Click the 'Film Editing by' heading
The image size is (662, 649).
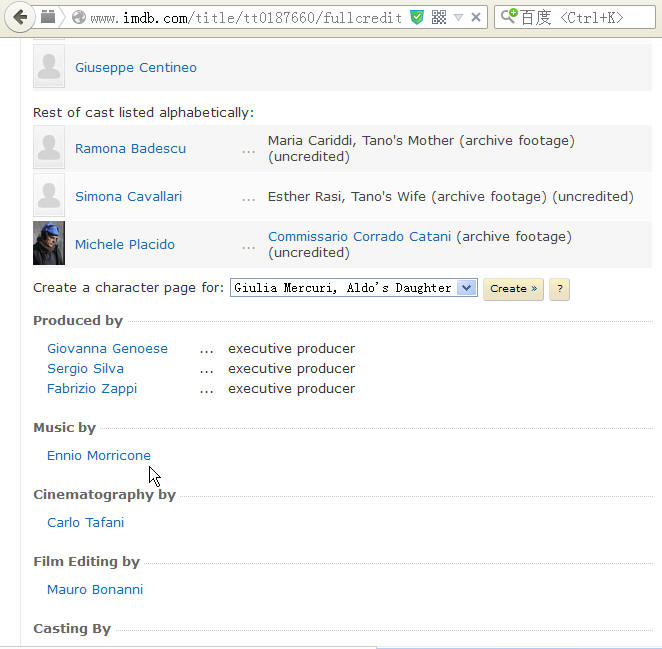(87, 562)
